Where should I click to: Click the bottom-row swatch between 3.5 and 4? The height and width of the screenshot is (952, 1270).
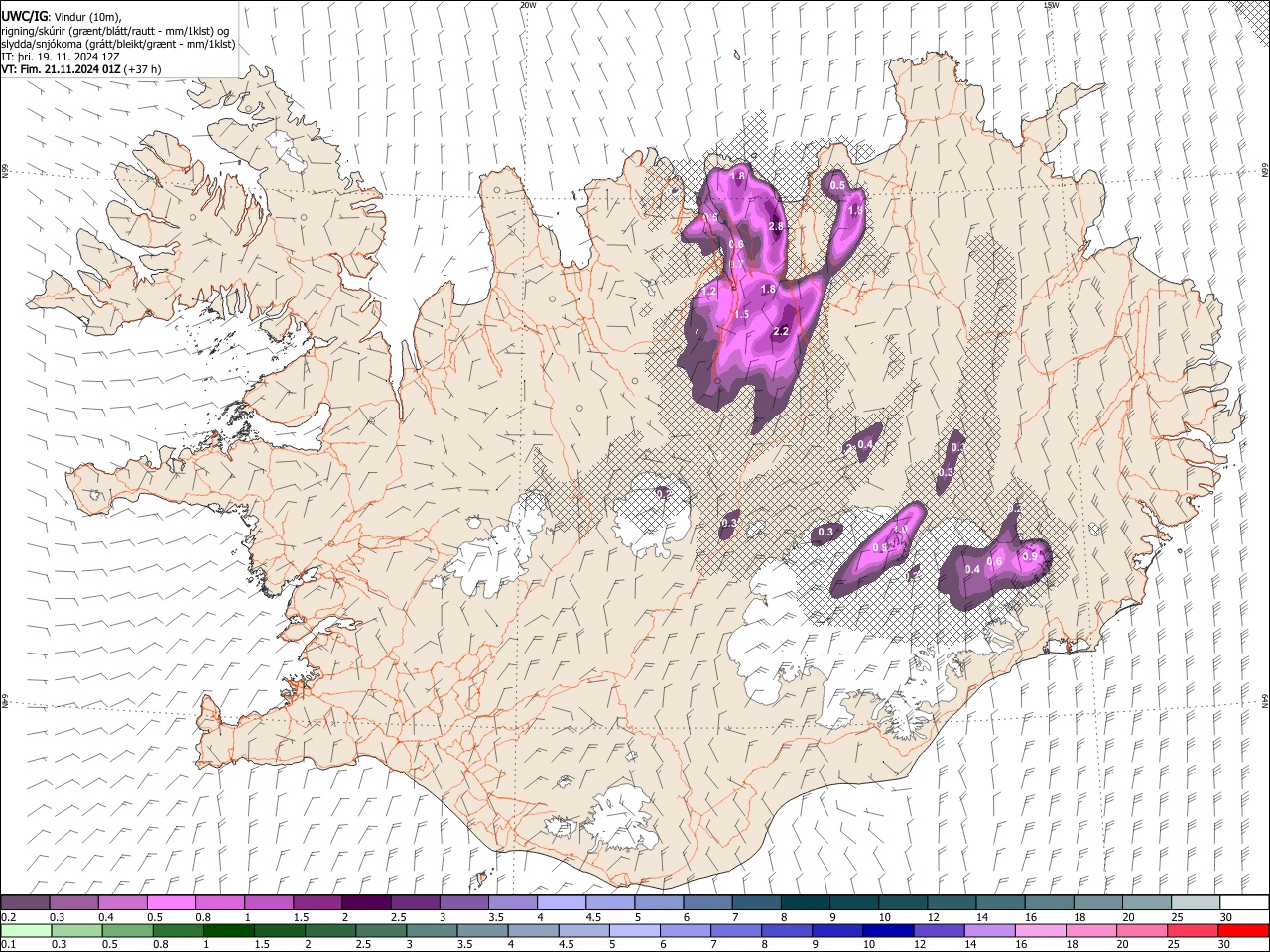482,930
